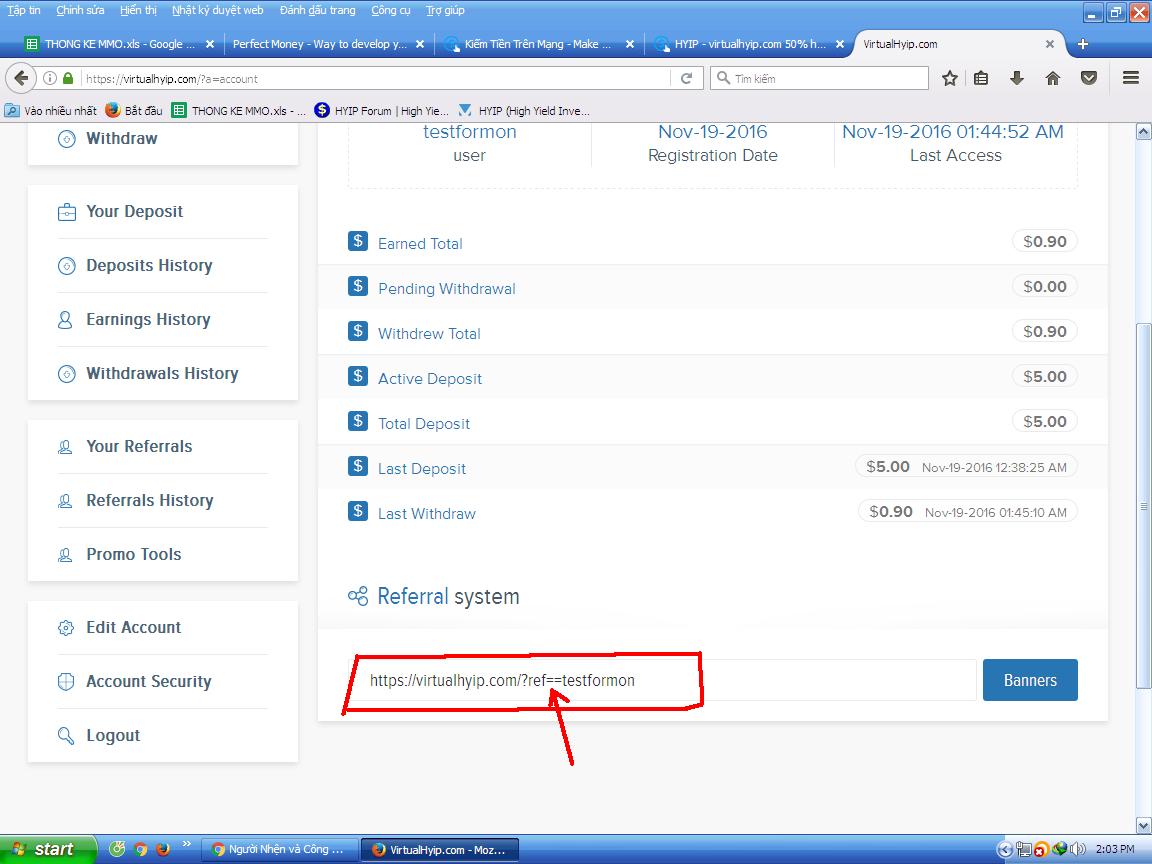Click Logout in the sidebar
Viewport: 1152px width, 864px height.
(x=113, y=735)
